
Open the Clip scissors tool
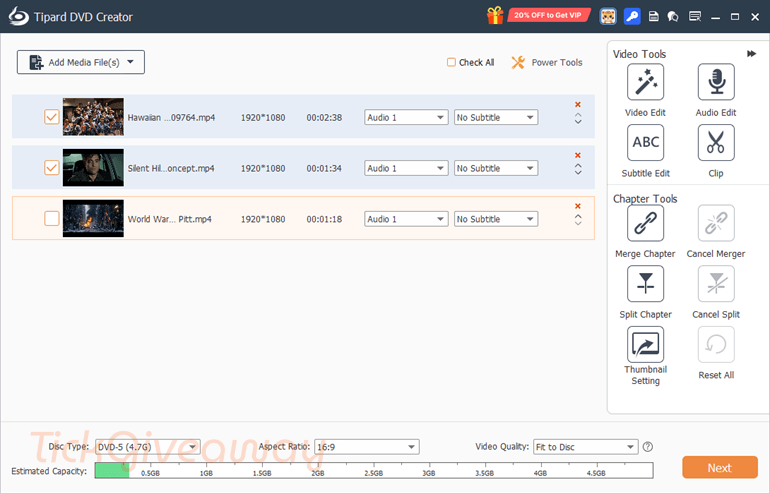tap(716, 143)
